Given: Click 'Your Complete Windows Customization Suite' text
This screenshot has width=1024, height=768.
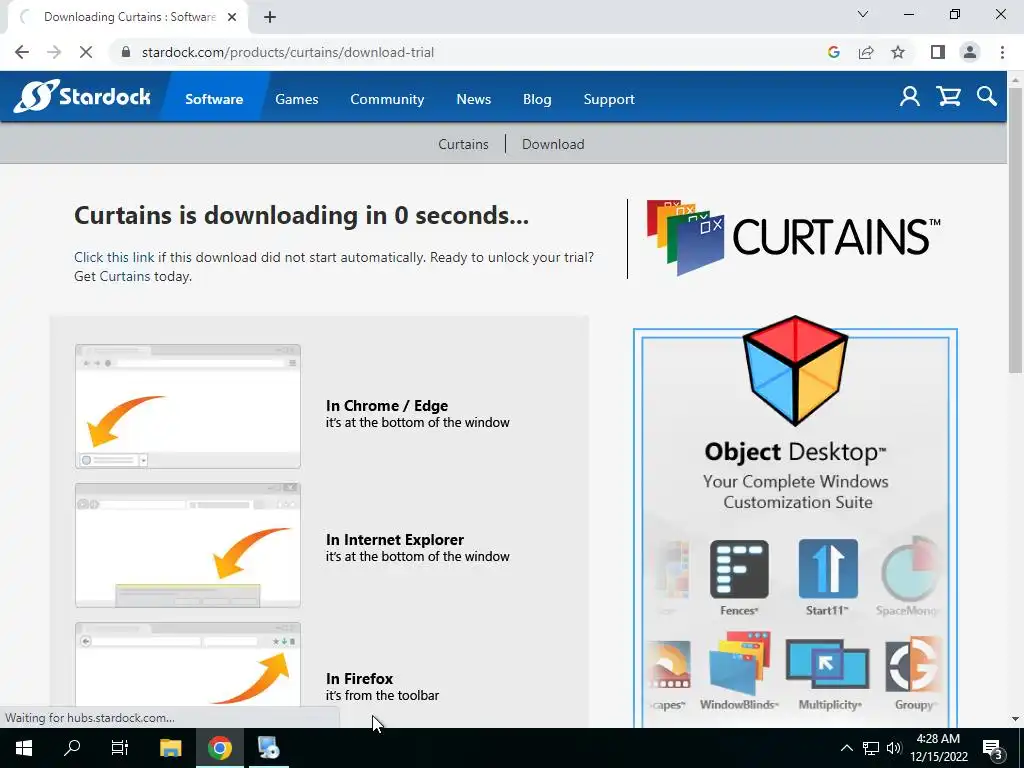Looking at the screenshot, I should 796,492.
